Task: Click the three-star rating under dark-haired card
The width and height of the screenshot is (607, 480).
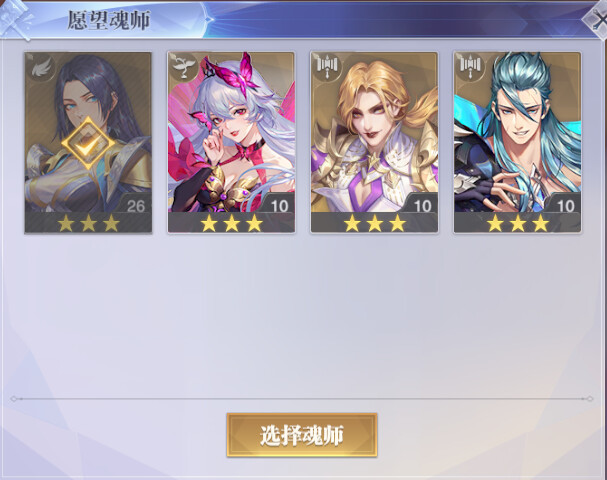Action: pyautogui.click(x=88, y=223)
